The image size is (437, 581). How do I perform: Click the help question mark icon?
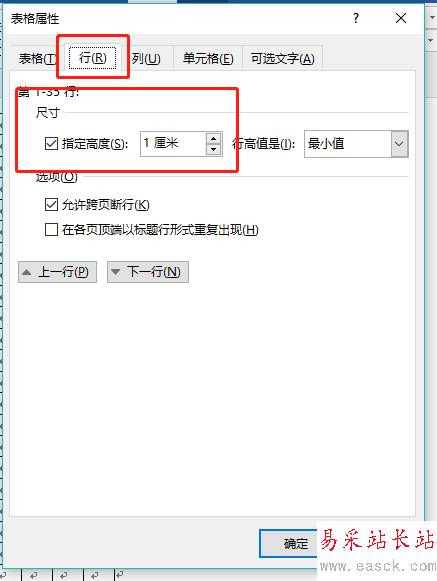[x=356, y=18]
